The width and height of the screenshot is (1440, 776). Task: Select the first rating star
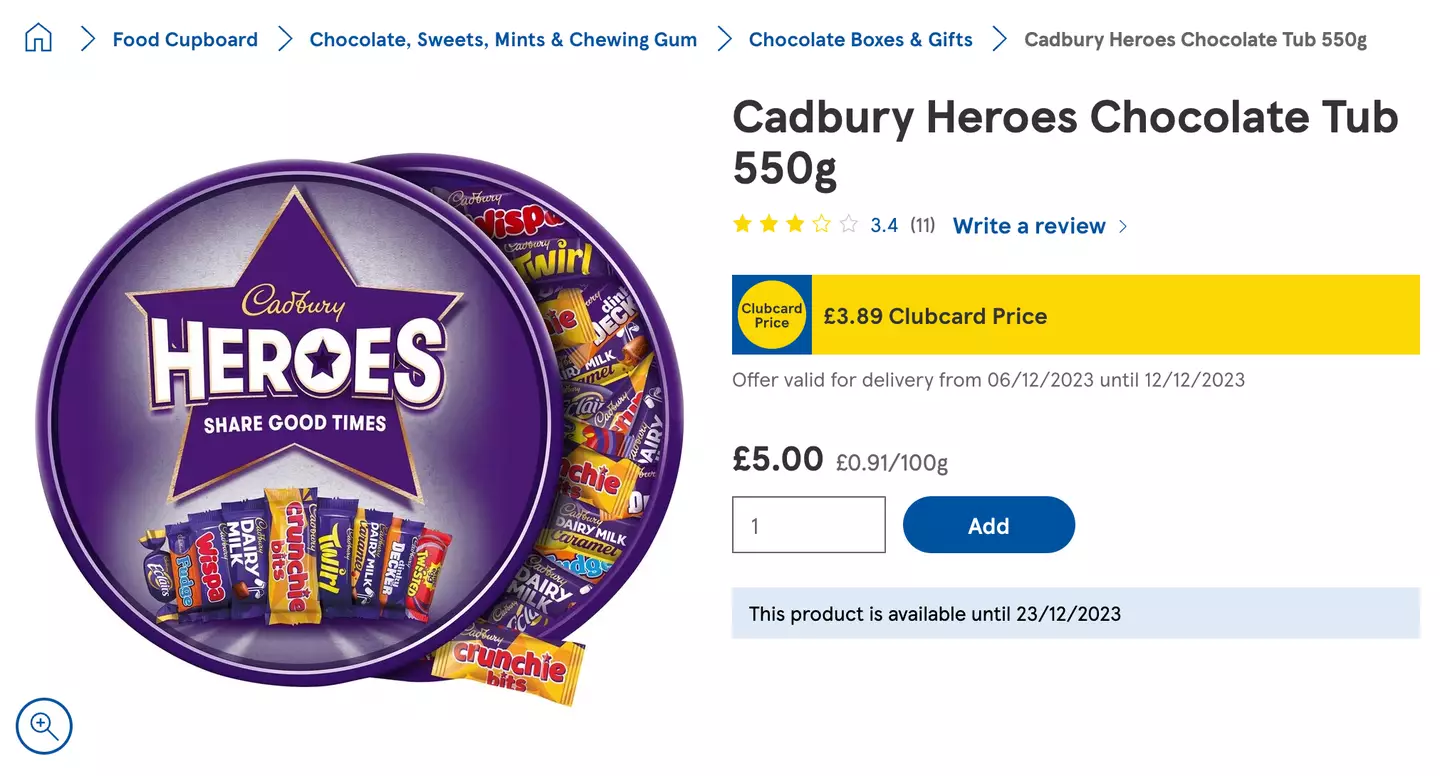[742, 224]
